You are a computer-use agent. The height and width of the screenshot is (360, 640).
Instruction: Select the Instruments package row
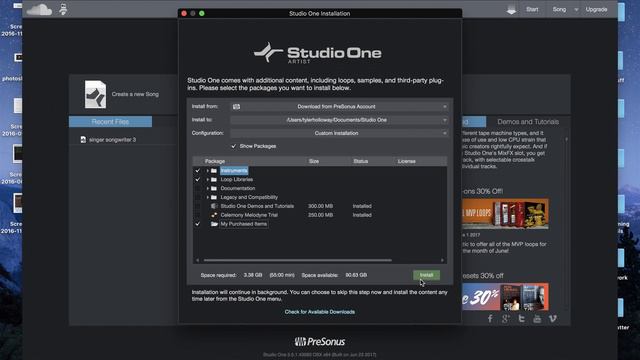click(320, 171)
